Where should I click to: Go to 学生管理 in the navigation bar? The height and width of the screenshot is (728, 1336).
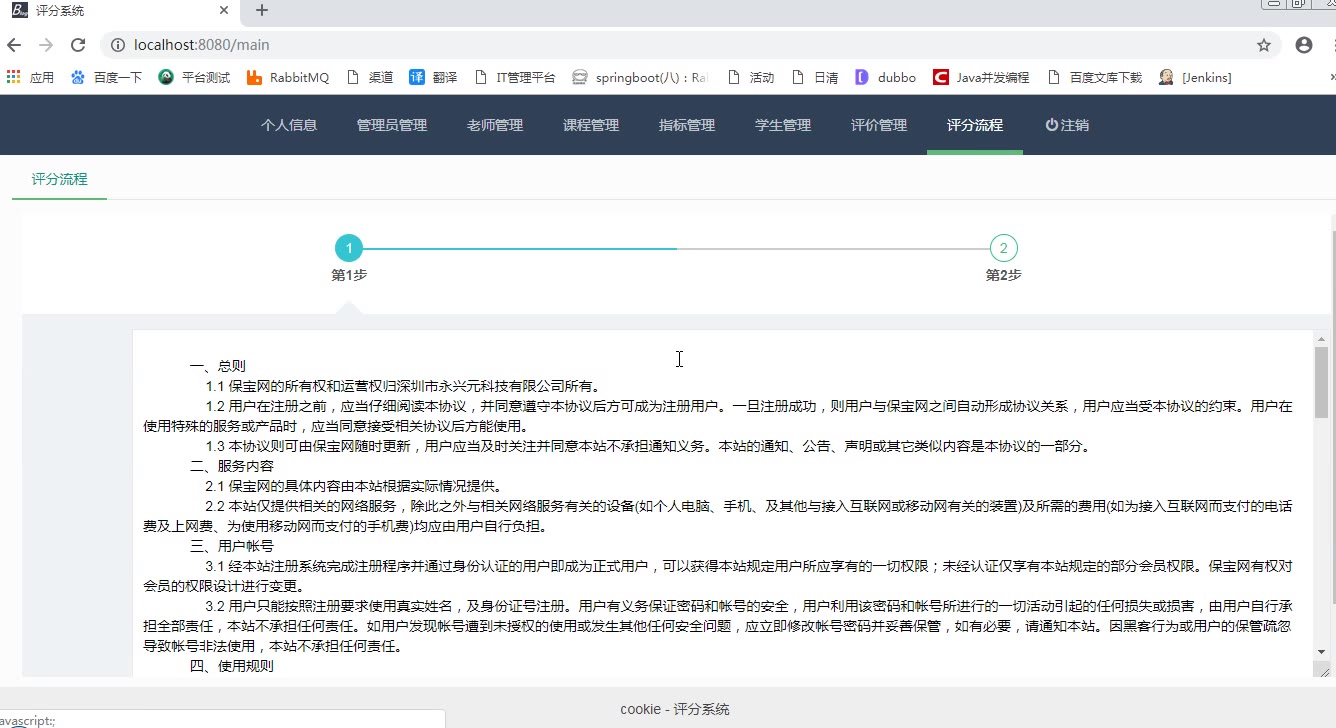(783, 125)
